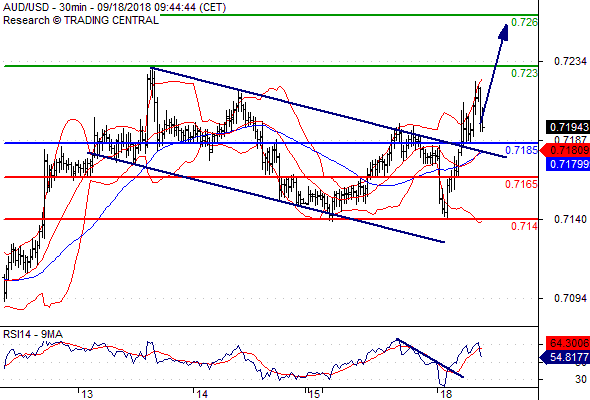590x400 pixels.
Task: Click the 'RSI14 - 9MA' indicator label
Action: click(x=33, y=334)
